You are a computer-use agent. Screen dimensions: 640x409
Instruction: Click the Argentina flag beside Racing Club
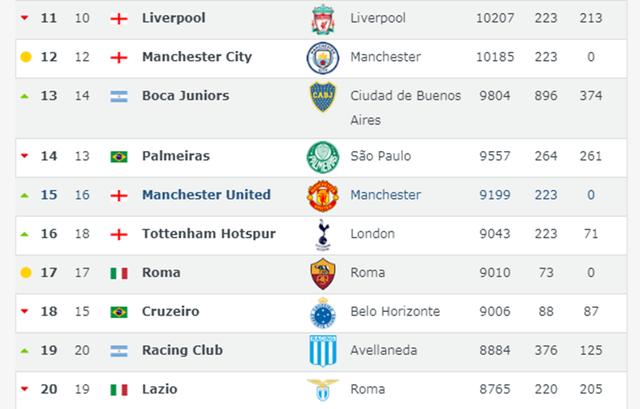pos(119,351)
